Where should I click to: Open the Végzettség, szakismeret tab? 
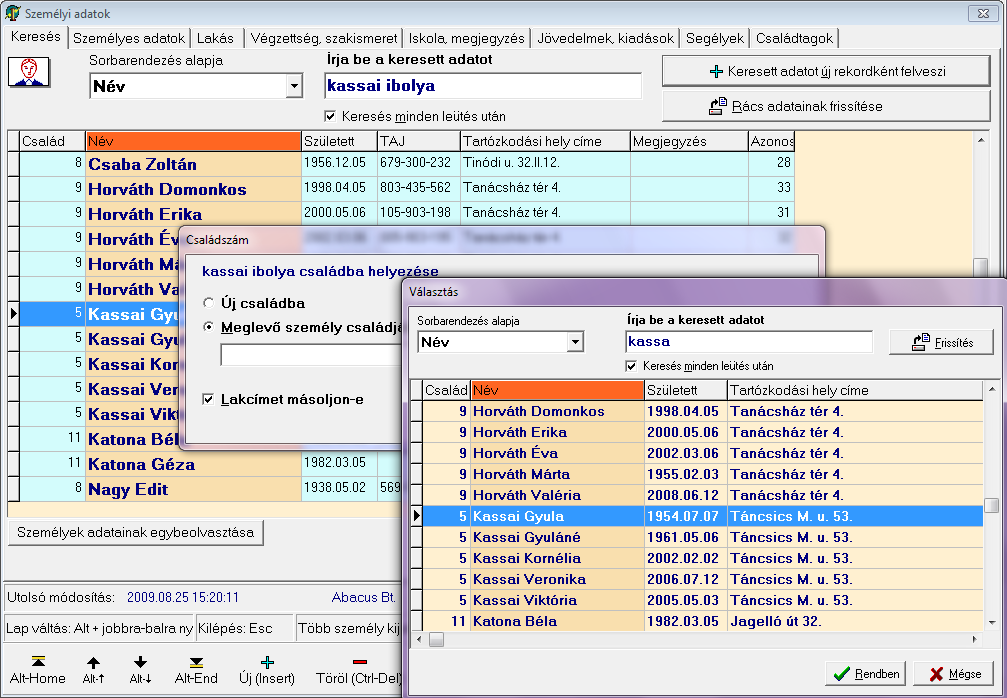(x=324, y=39)
